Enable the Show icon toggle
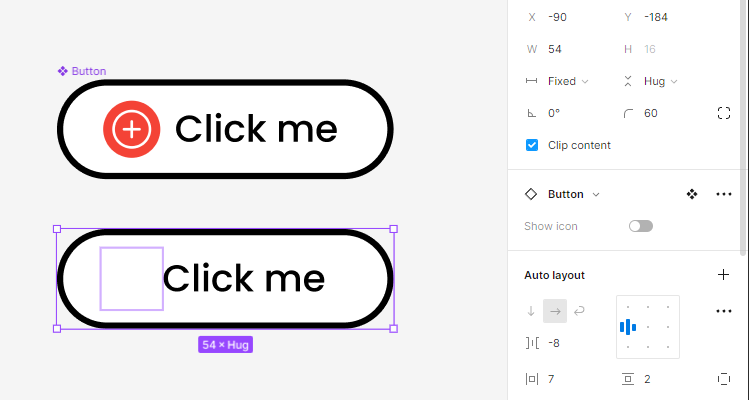This screenshot has height=400, width=749. pyautogui.click(x=640, y=226)
